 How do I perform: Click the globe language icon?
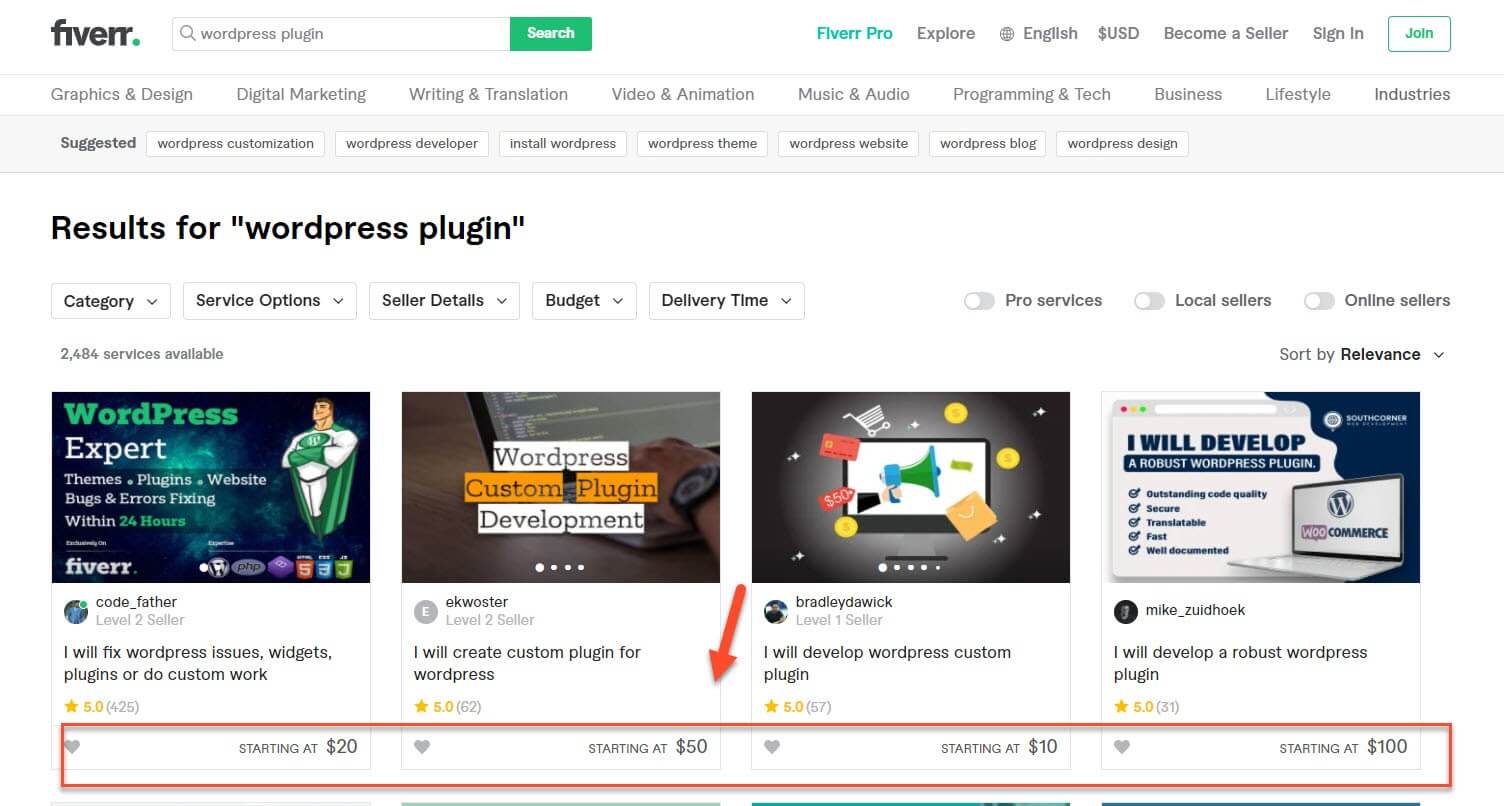1007,34
